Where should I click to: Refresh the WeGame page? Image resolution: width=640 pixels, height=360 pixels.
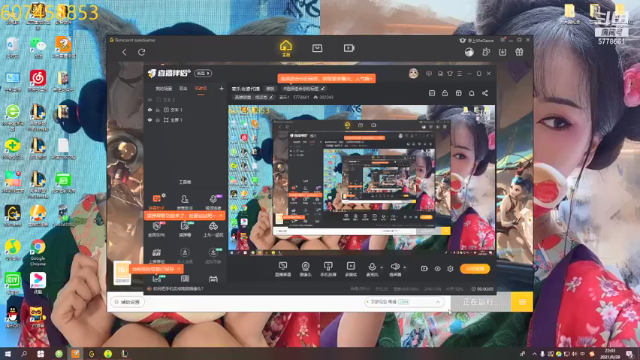coord(142,52)
